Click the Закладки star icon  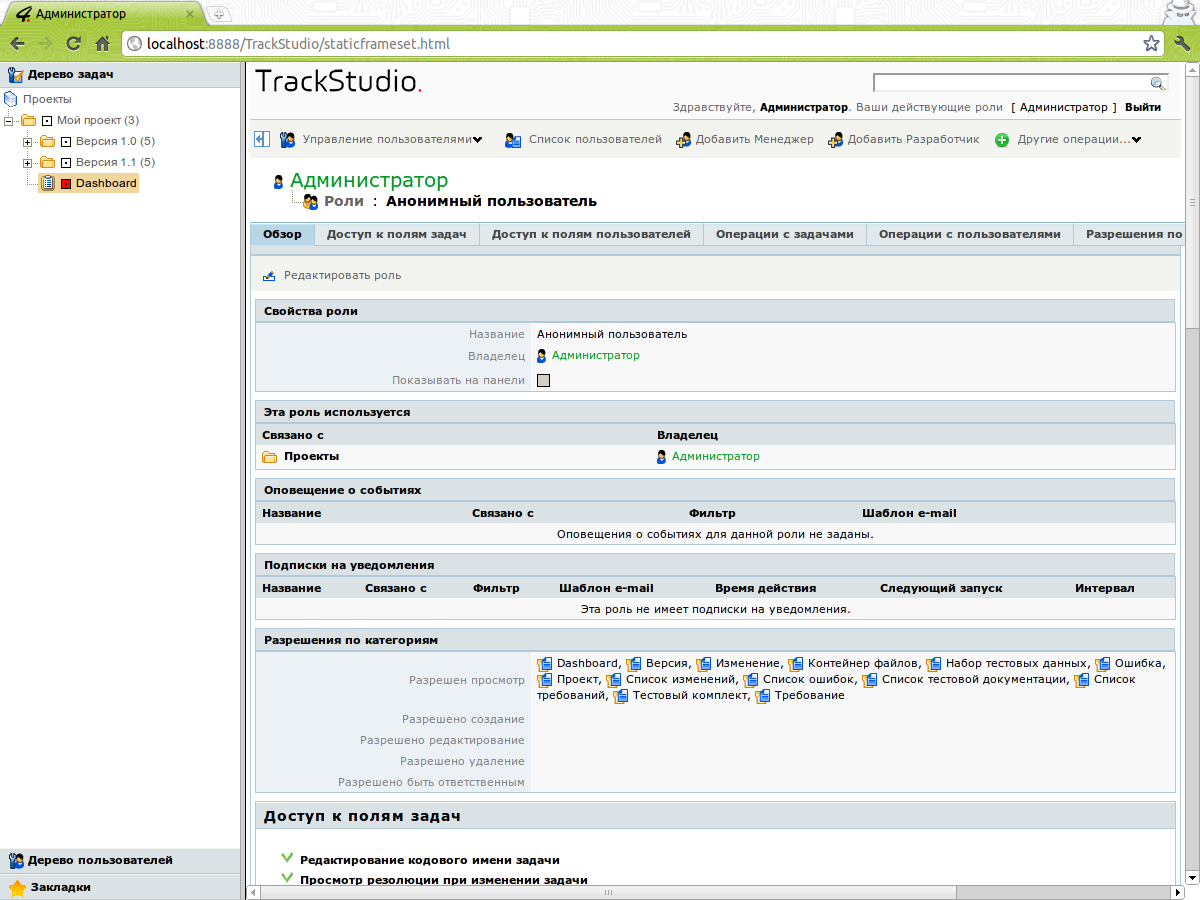[x=17, y=887]
